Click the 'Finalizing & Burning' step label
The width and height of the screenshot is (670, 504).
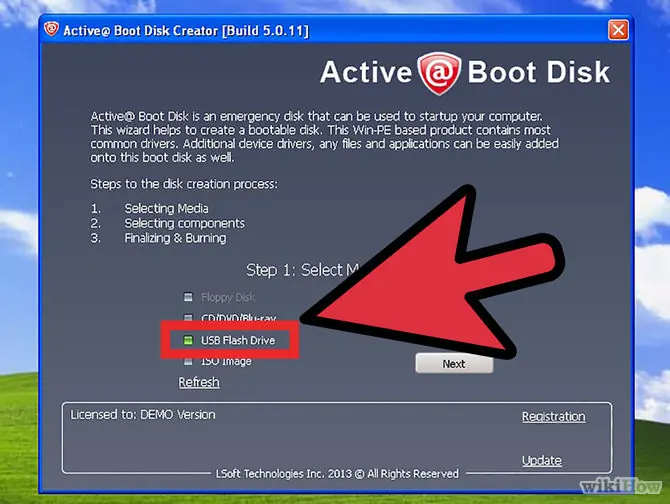tap(175, 238)
